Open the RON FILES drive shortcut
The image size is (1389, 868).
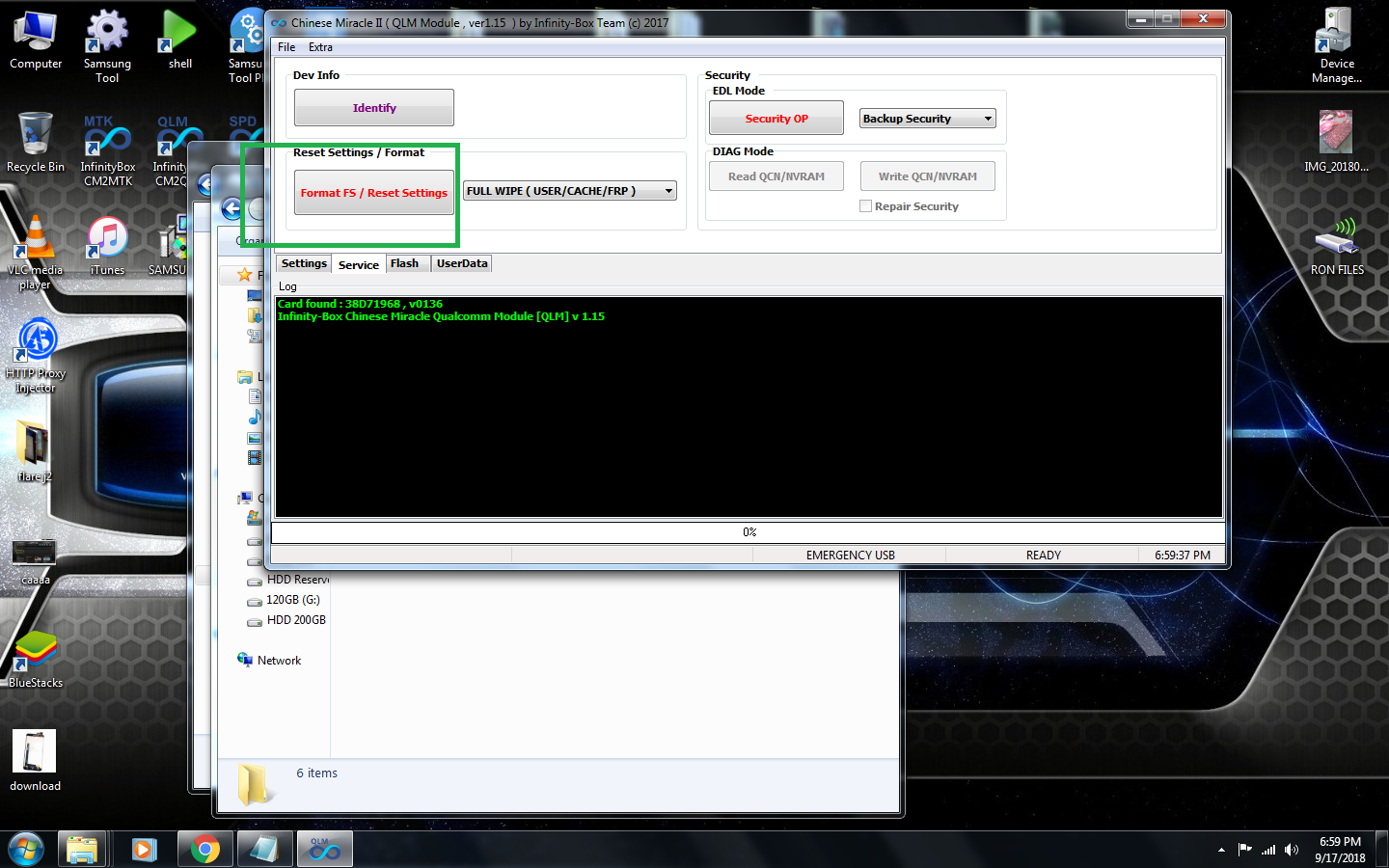(x=1337, y=246)
